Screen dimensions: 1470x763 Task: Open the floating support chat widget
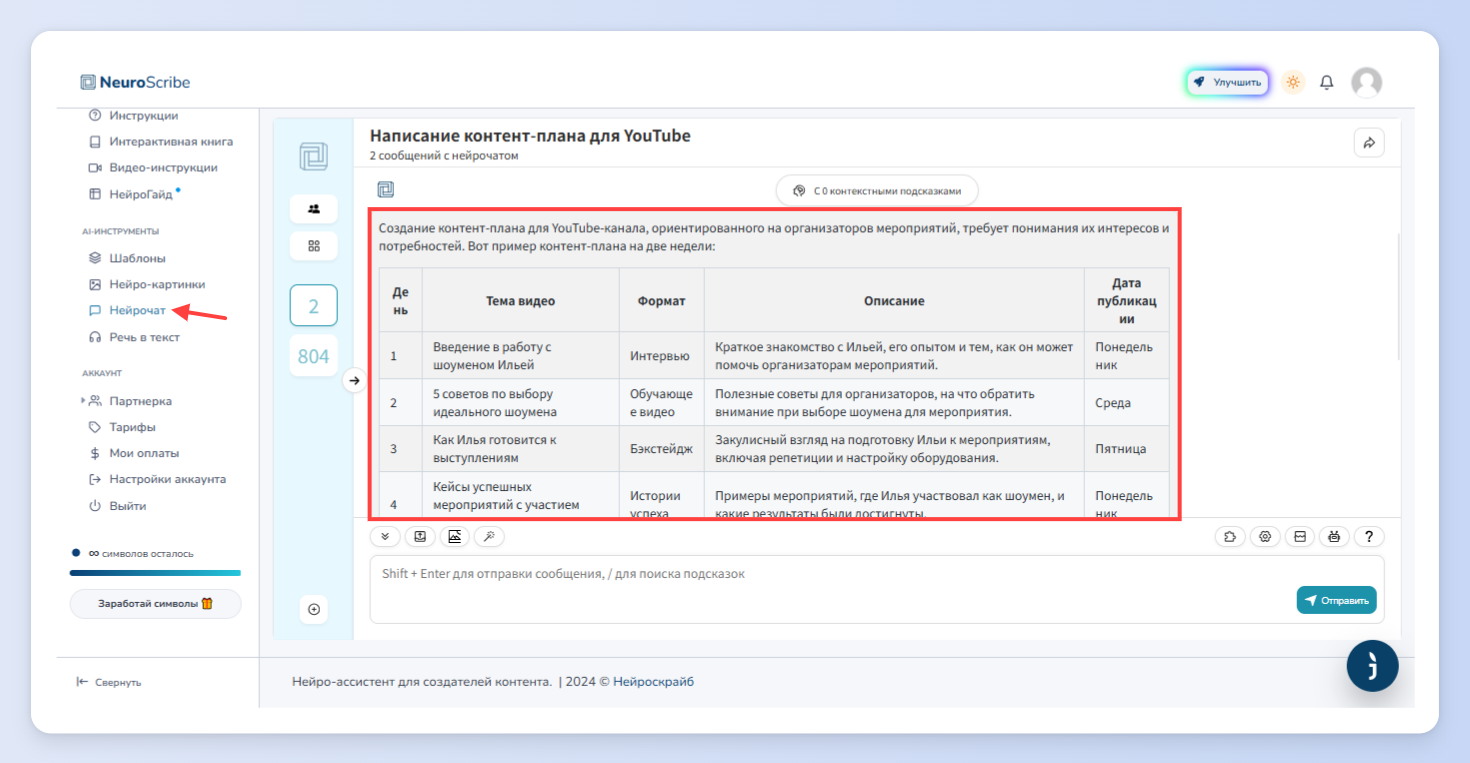pos(1372,666)
